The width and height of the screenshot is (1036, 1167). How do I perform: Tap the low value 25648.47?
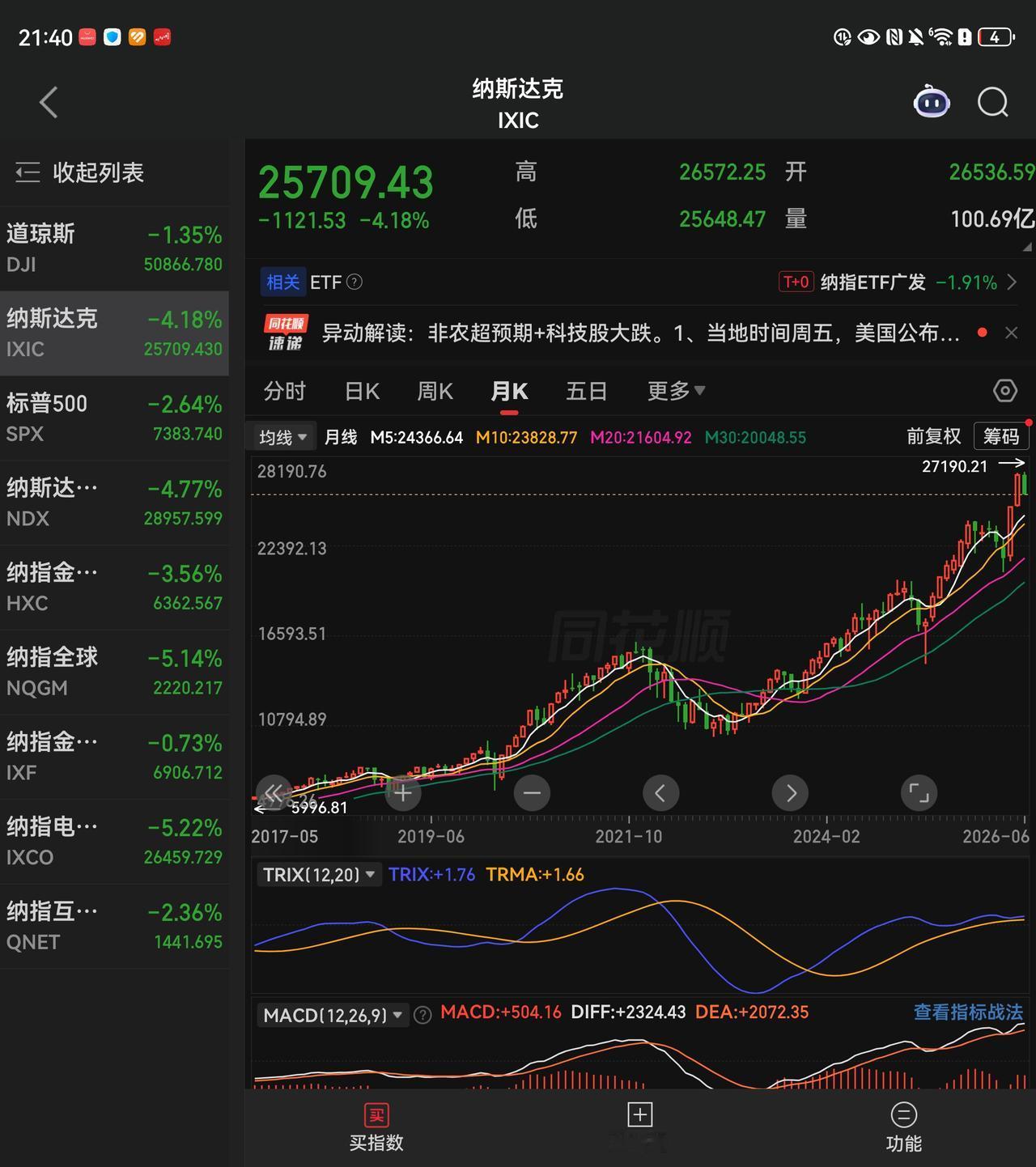[x=722, y=219]
